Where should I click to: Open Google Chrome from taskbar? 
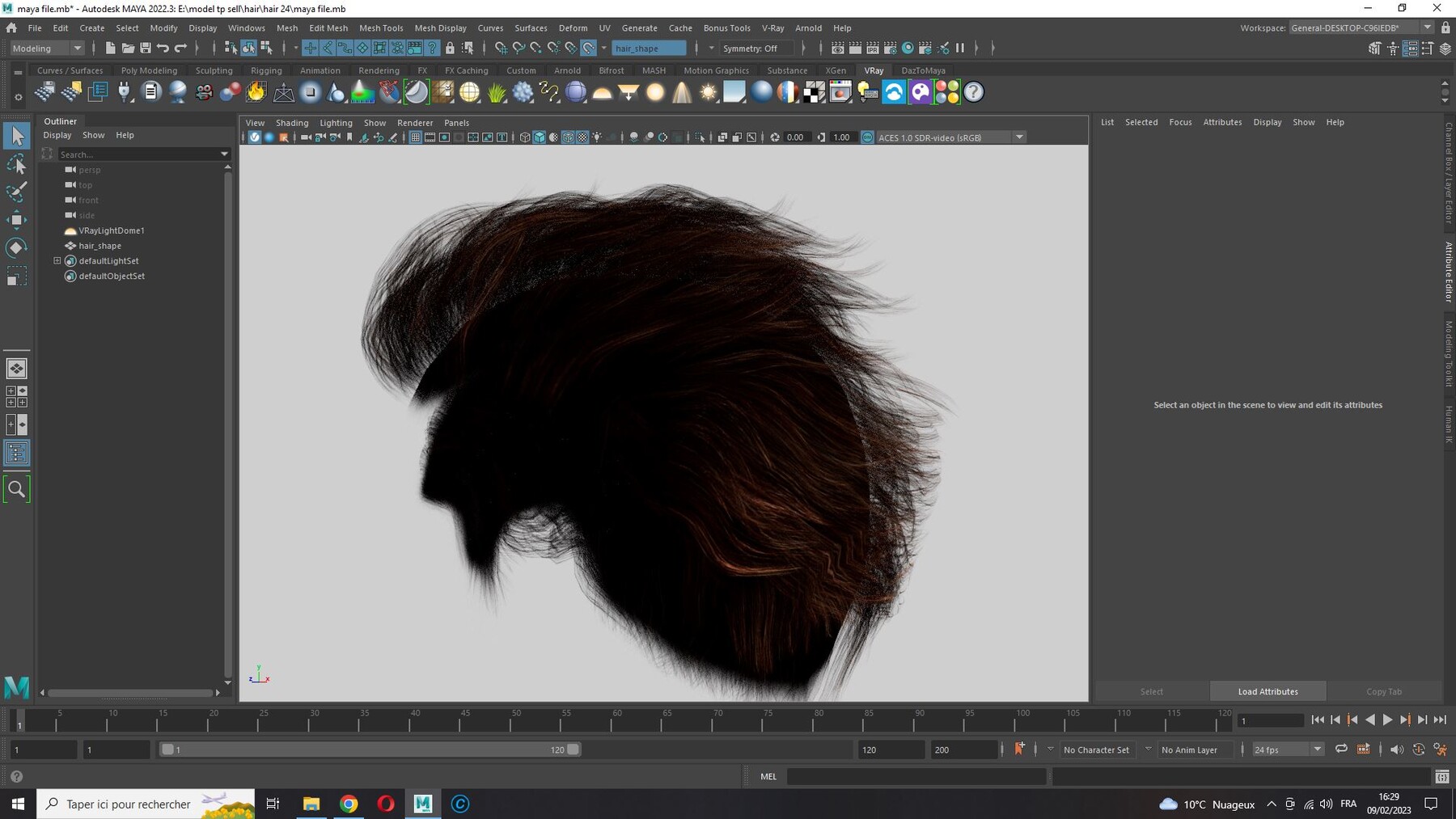point(349,804)
